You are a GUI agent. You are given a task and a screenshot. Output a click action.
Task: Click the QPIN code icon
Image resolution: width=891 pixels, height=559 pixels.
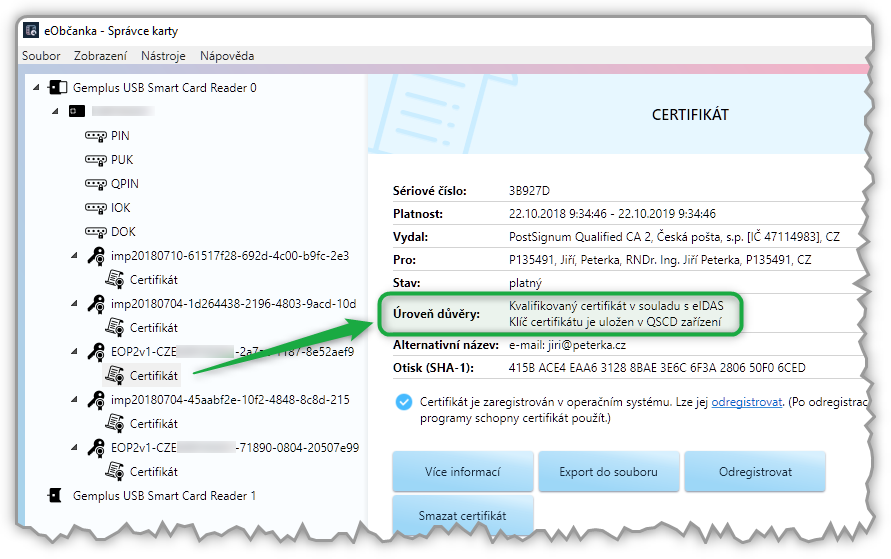coord(95,184)
